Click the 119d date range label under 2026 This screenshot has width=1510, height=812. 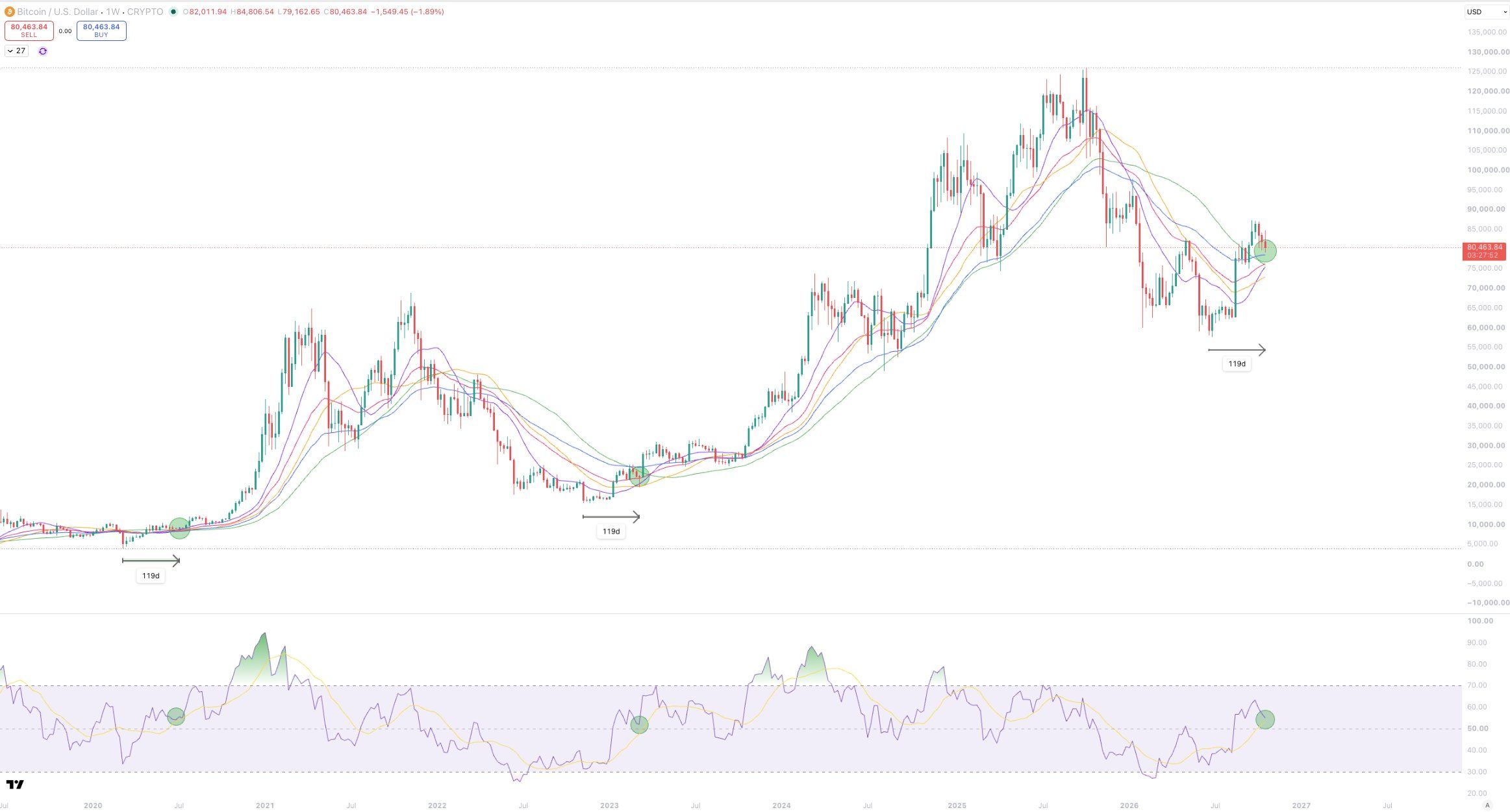(1237, 364)
